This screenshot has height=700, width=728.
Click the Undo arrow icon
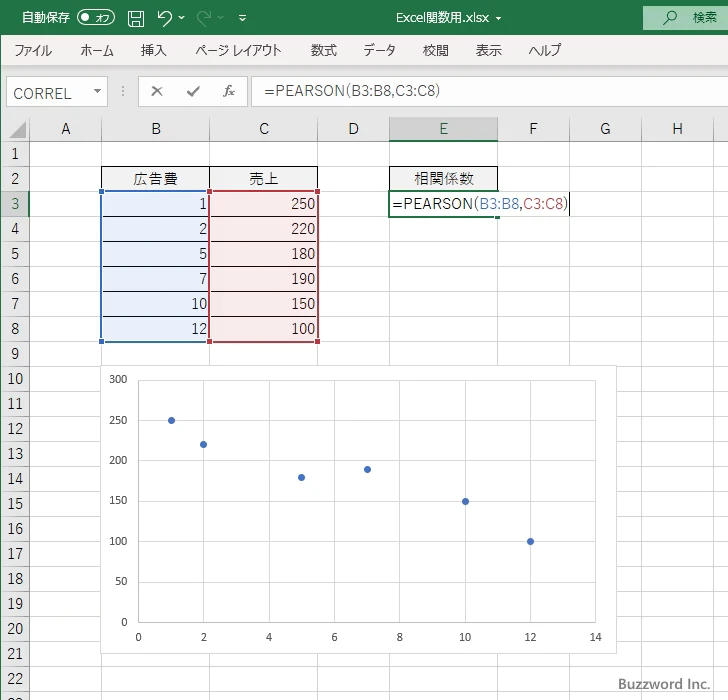[165, 18]
